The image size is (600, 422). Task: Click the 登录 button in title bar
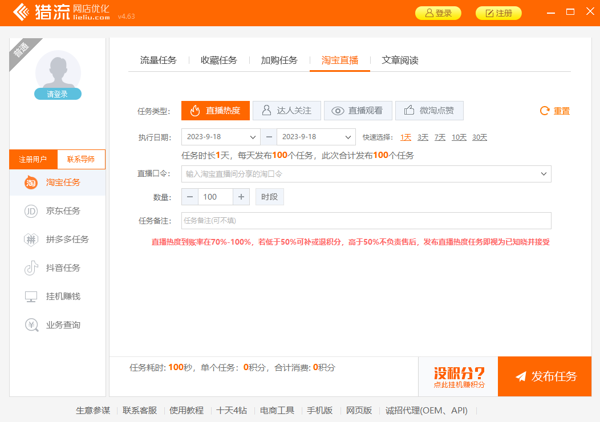(438, 13)
